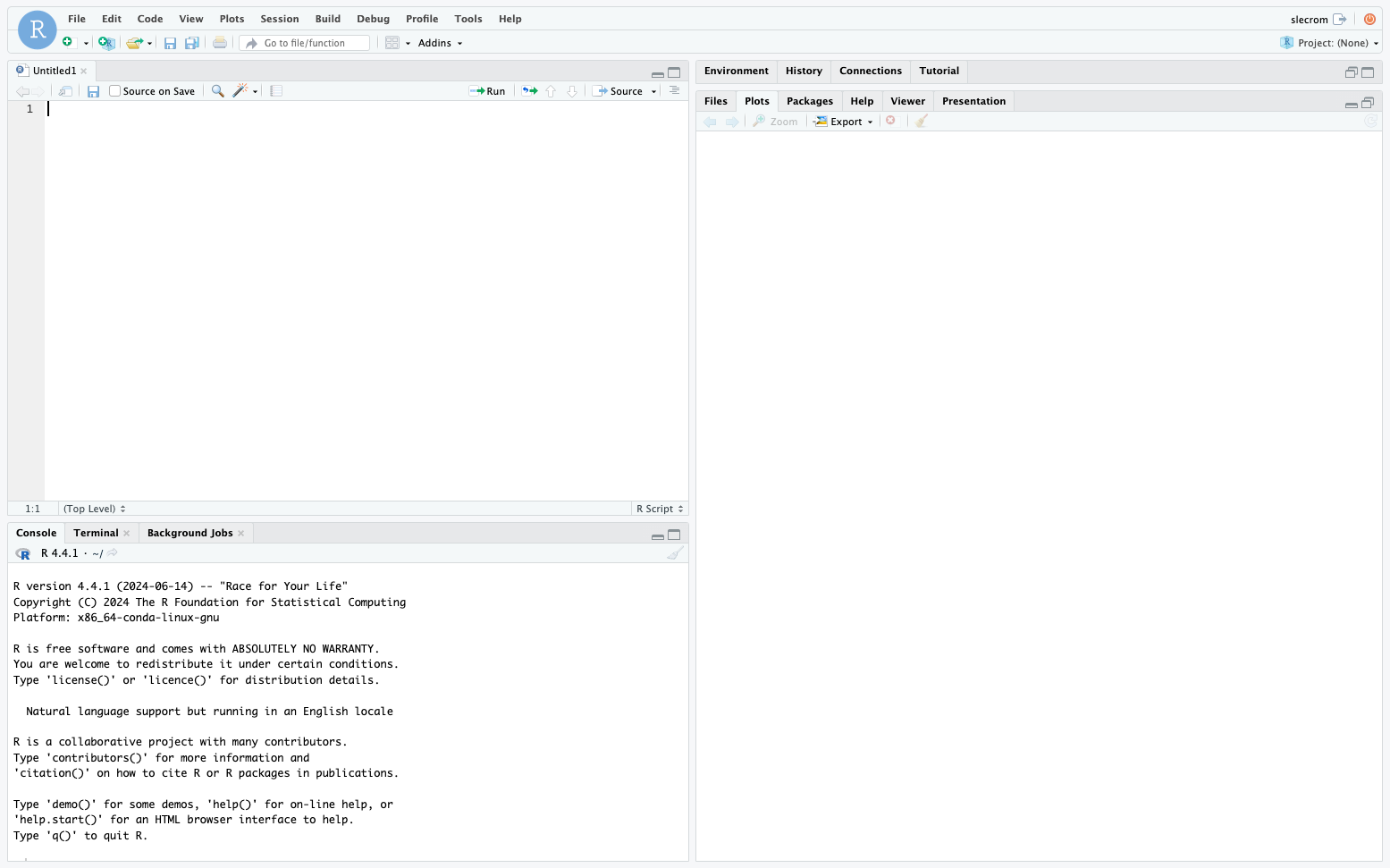Close the Untitled1 tab
Viewport: 1390px width, 868px height.
84,72
